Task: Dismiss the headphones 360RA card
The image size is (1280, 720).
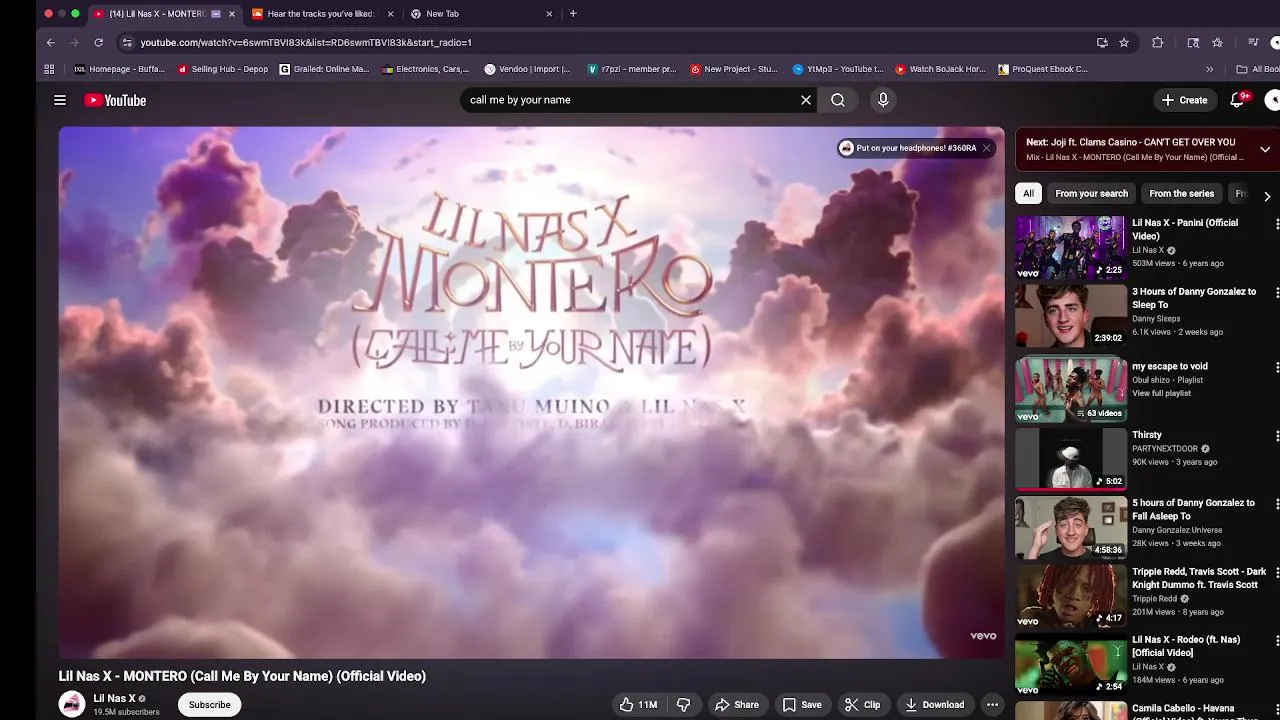Action: pyautogui.click(x=986, y=148)
